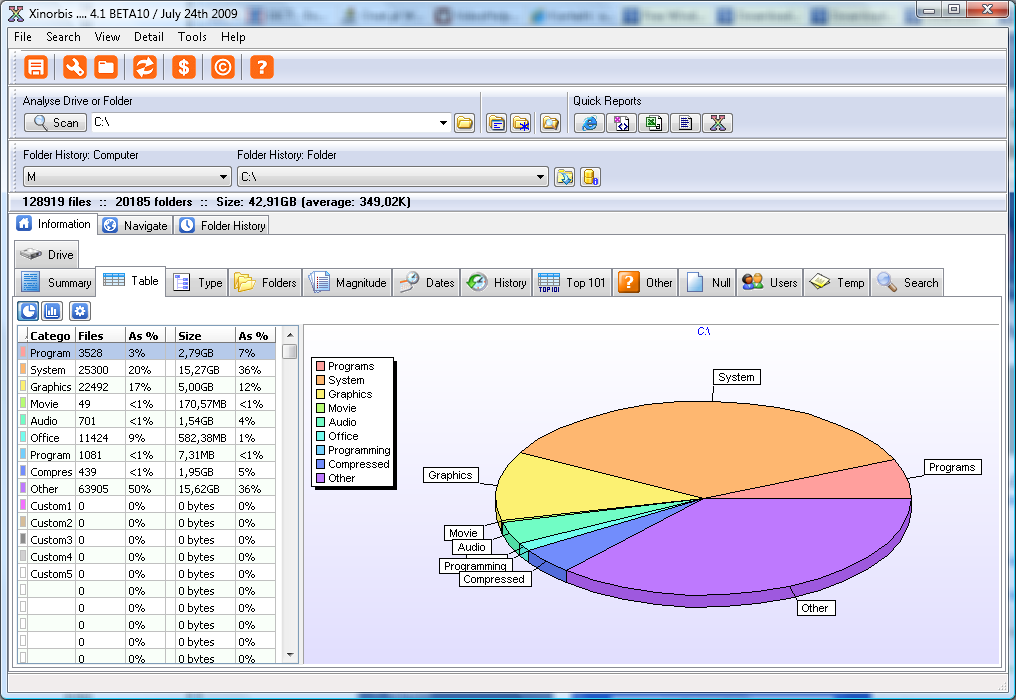The height and width of the screenshot is (700, 1016).
Task: Open help via the orange question mark icon
Action: point(262,67)
